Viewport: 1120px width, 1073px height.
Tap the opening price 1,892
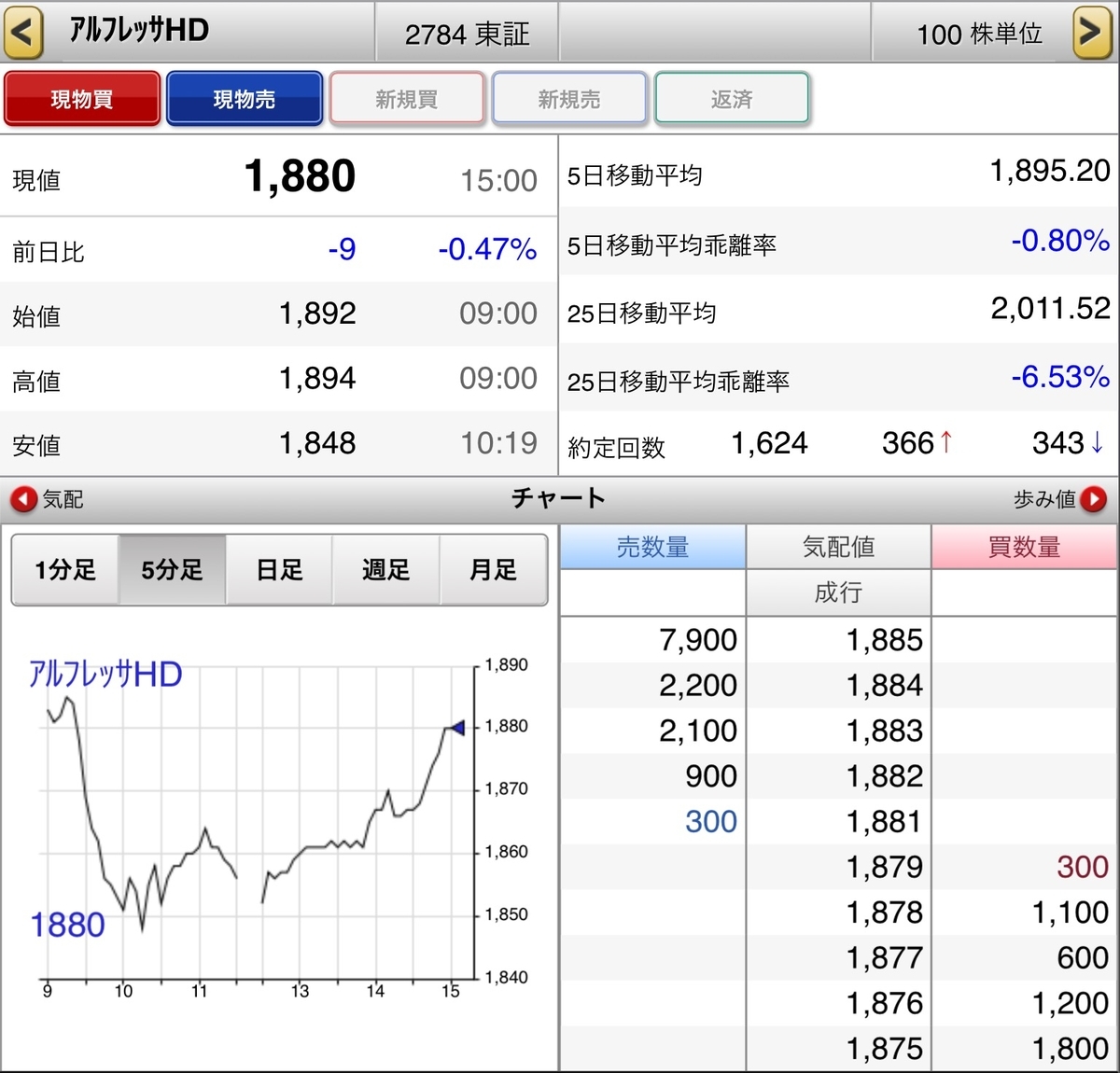pos(317,314)
